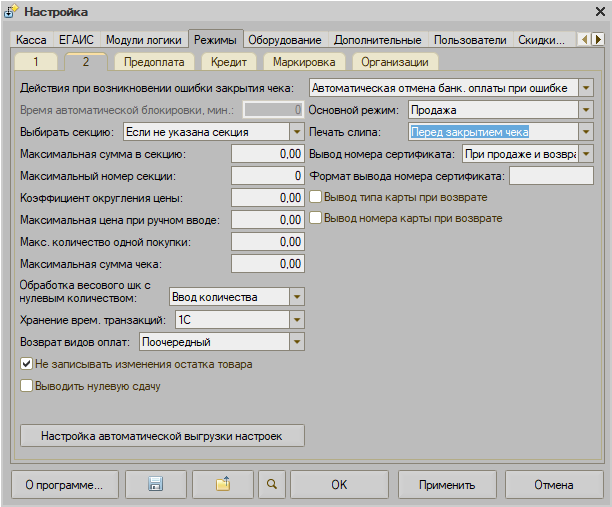
Task: Check 'Вывод номера карты при возврате'
Action: pyautogui.click(x=316, y=218)
